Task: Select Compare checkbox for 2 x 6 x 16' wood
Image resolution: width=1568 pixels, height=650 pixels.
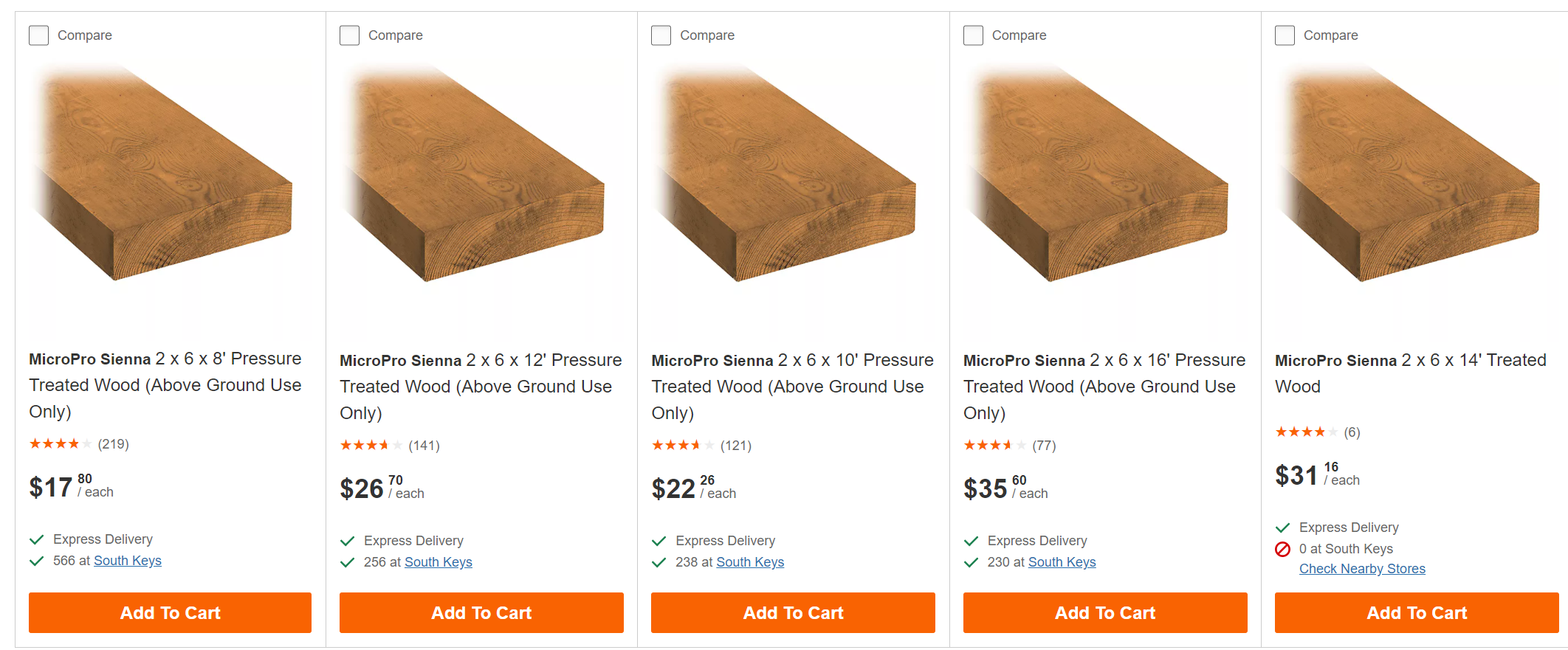Action: click(974, 35)
